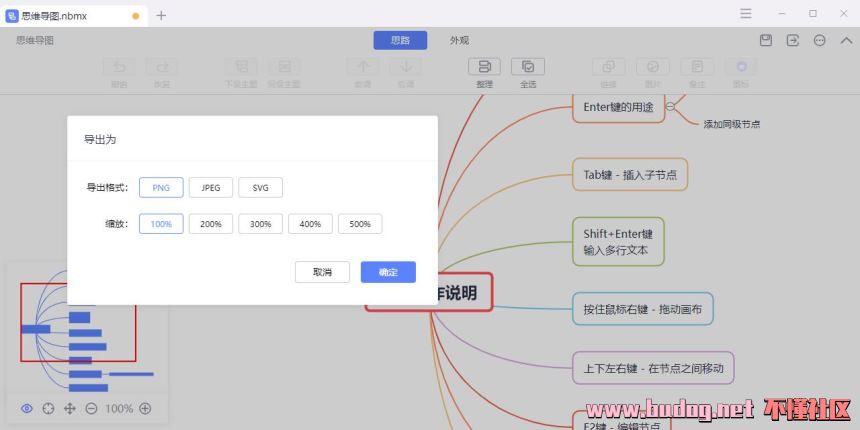860x430 pixels.
Task: Click the four-arrow move icon in minimap
Action: coord(70,409)
